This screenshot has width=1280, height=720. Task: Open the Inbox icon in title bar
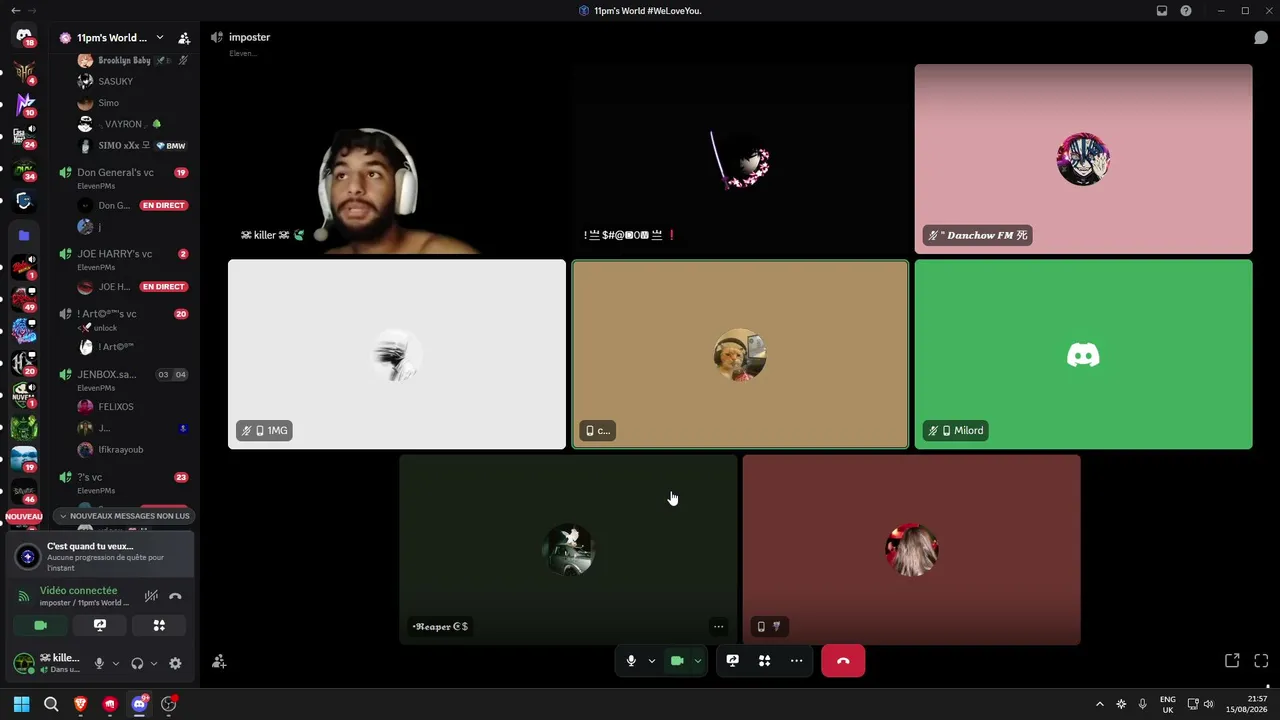point(1162,11)
